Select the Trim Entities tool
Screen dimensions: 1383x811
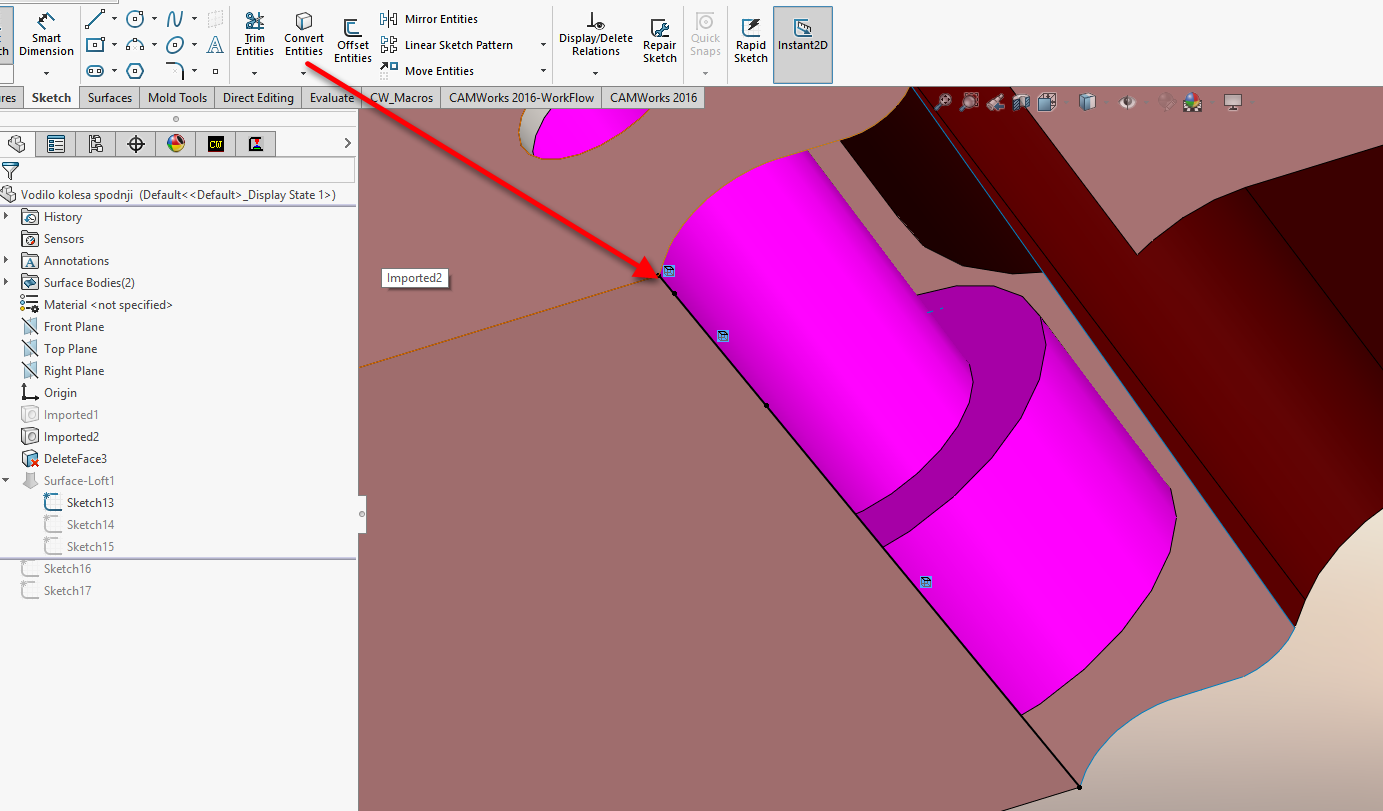pyautogui.click(x=255, y=35)
